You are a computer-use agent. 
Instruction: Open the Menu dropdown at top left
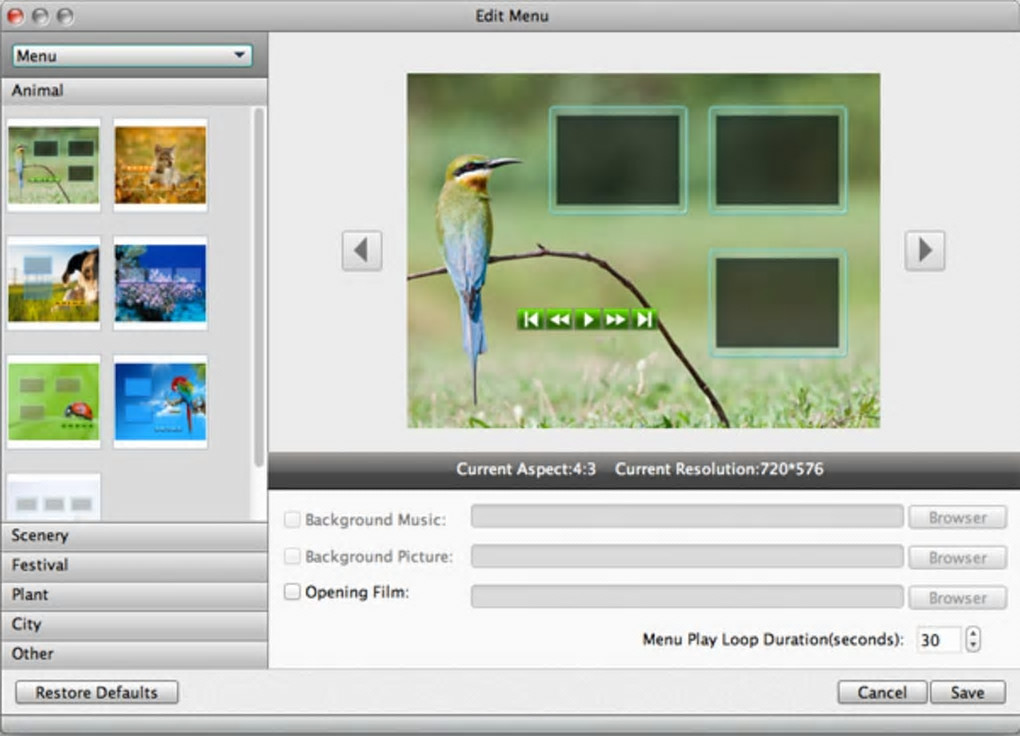132,56
